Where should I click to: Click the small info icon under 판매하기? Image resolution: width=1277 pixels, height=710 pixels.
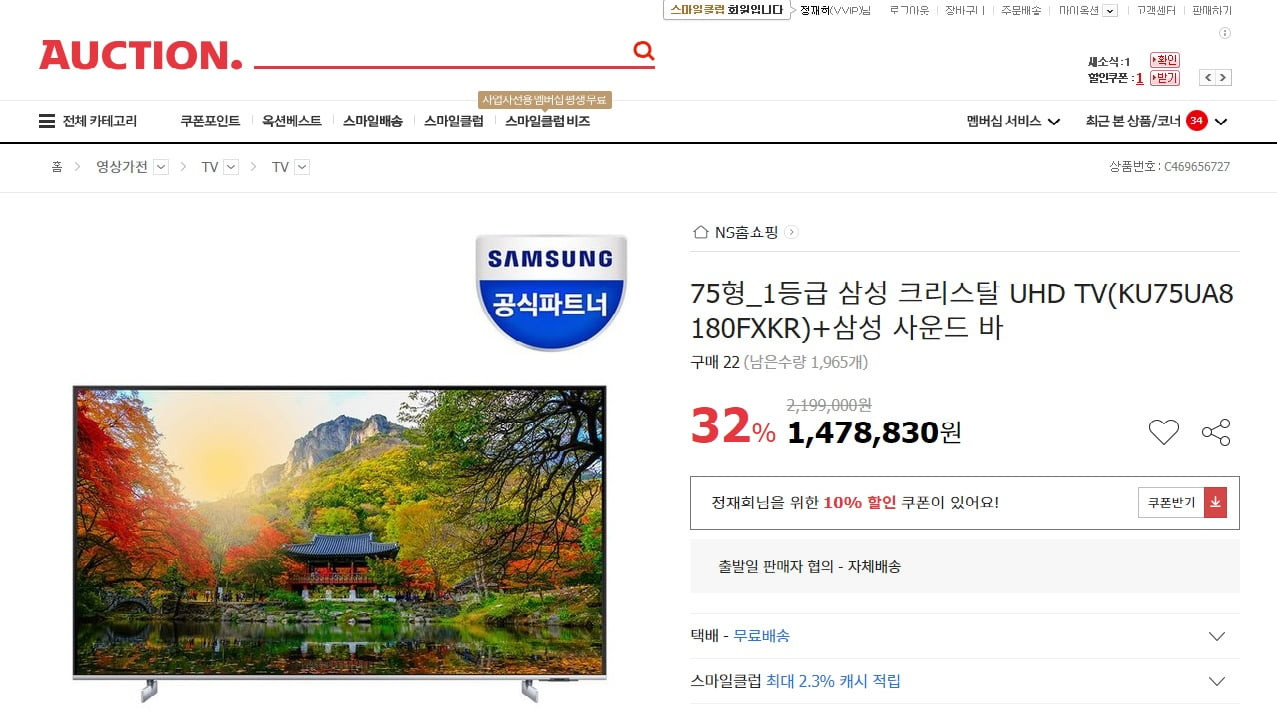(1225, 33)
